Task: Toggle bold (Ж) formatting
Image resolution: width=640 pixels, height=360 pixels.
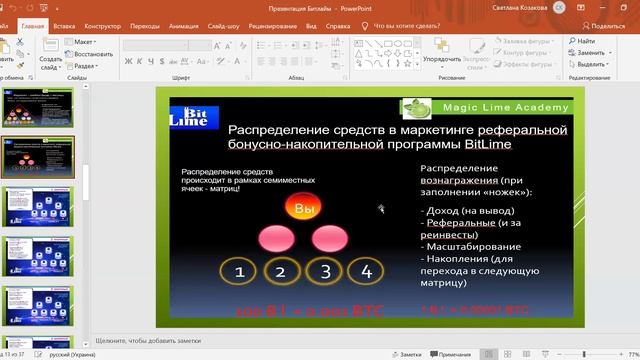Action: [x=128, y=62]
